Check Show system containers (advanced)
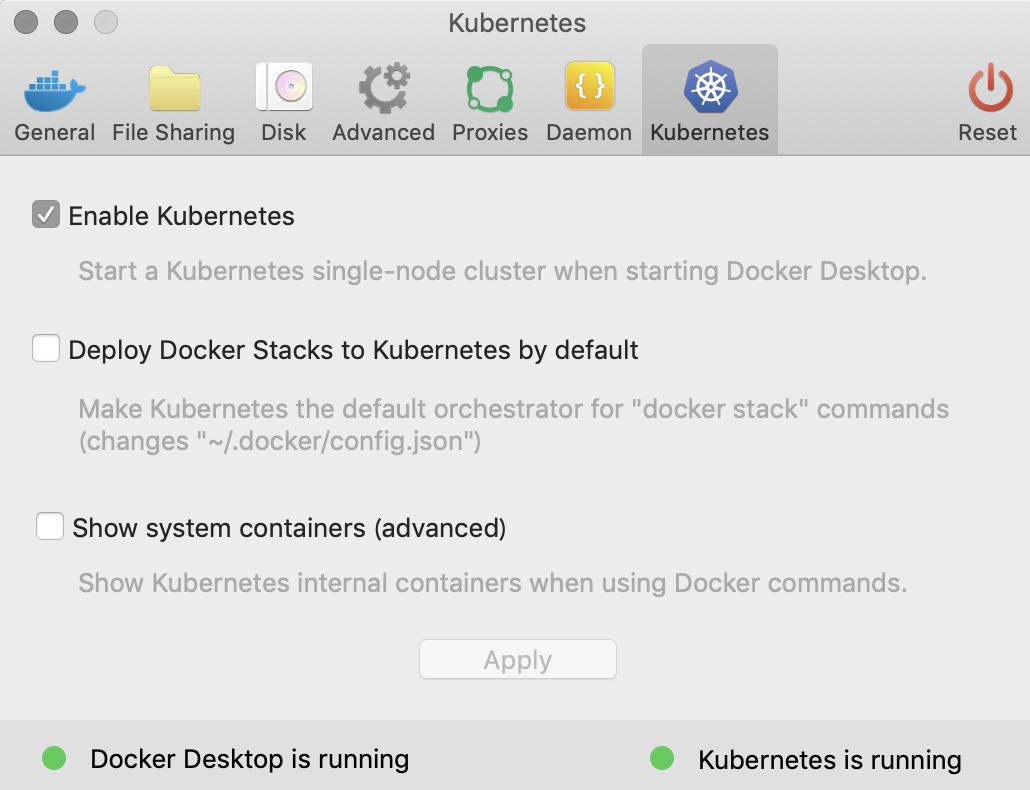 [x=50, y=527]
